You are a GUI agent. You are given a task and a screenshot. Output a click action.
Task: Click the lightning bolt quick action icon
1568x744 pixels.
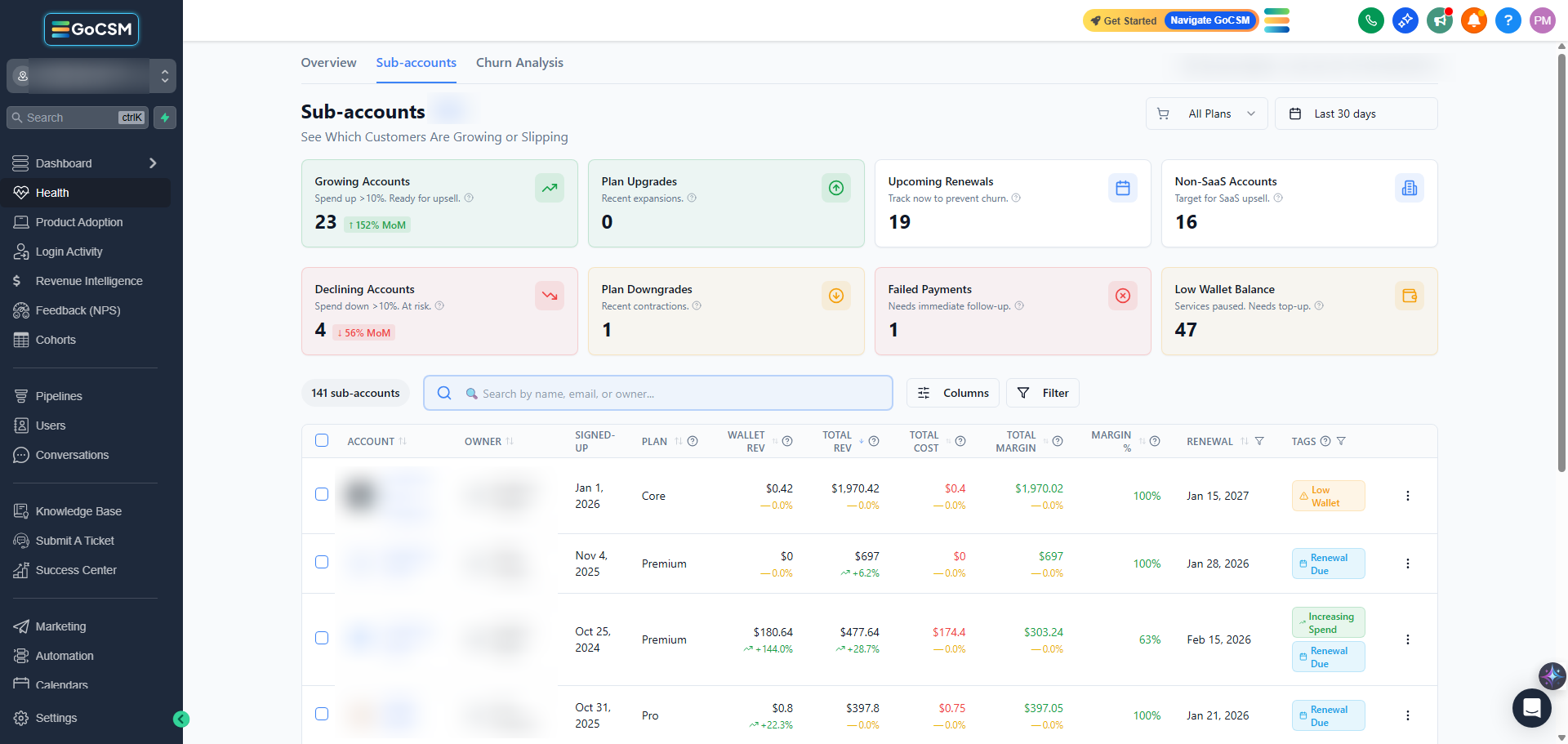tap(165, 118)
